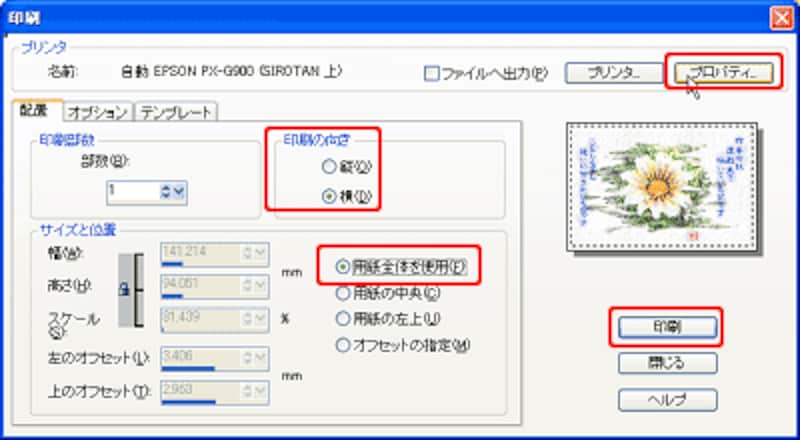Open printer プロパティ button
800x440 pixels.
coord(723,74)
